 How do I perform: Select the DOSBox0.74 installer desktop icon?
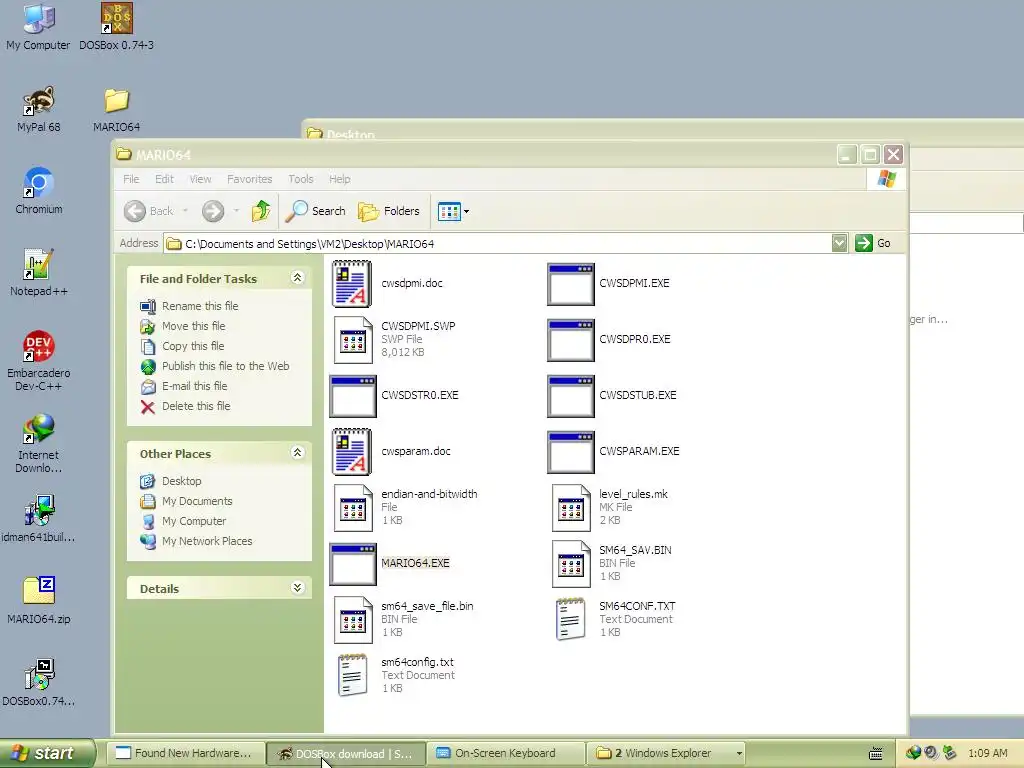click(39, 683)
